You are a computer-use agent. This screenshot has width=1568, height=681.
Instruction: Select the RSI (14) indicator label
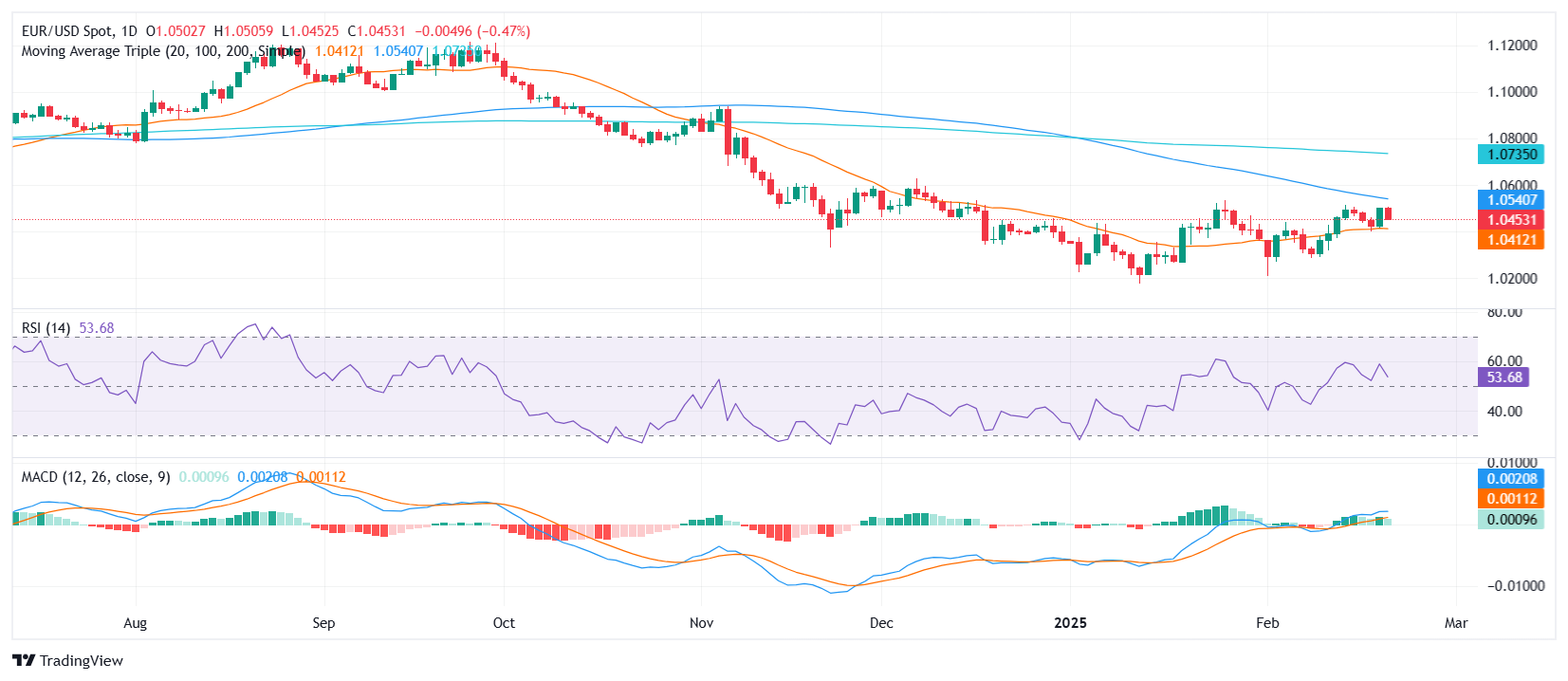pos(46,328)
